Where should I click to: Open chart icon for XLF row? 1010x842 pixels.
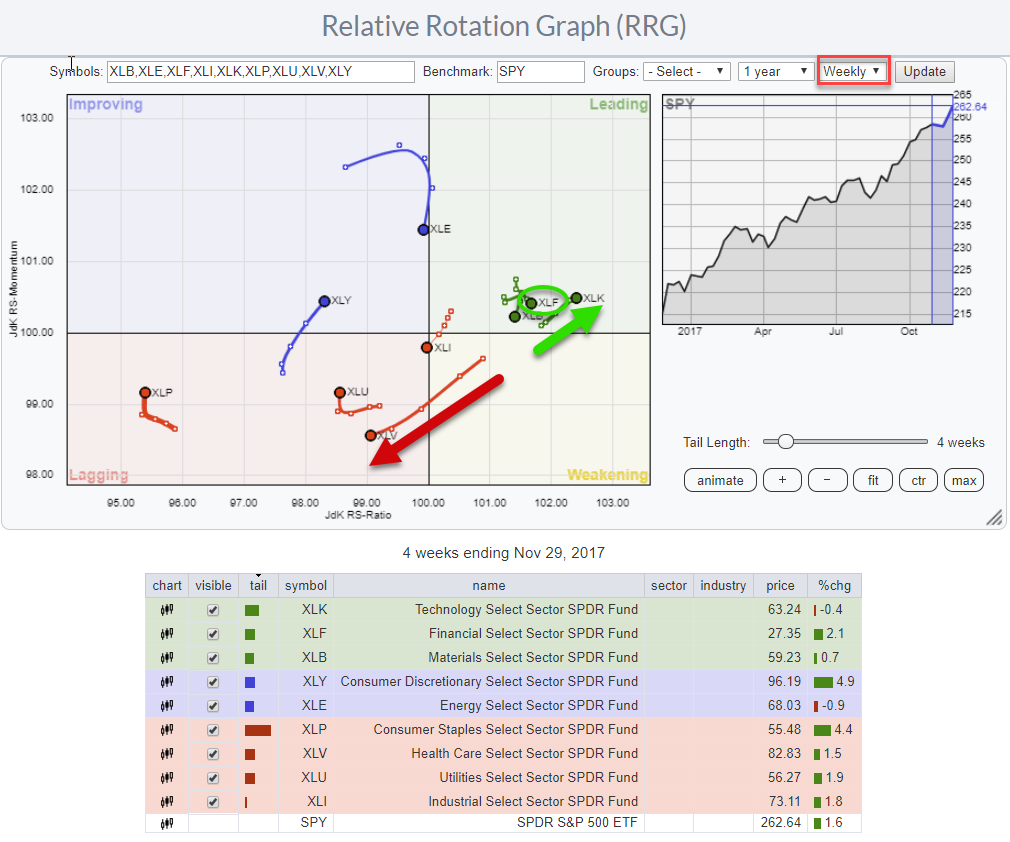coord(167,633)
